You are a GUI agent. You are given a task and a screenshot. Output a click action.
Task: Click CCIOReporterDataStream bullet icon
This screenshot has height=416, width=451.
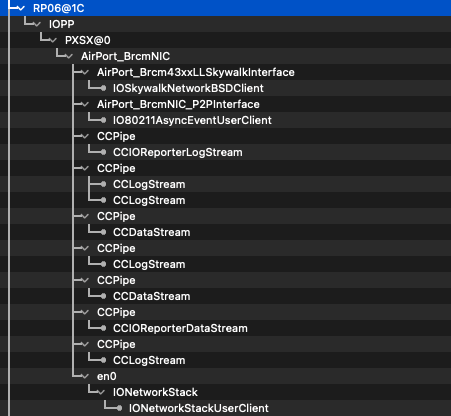(x=103, y=328)
